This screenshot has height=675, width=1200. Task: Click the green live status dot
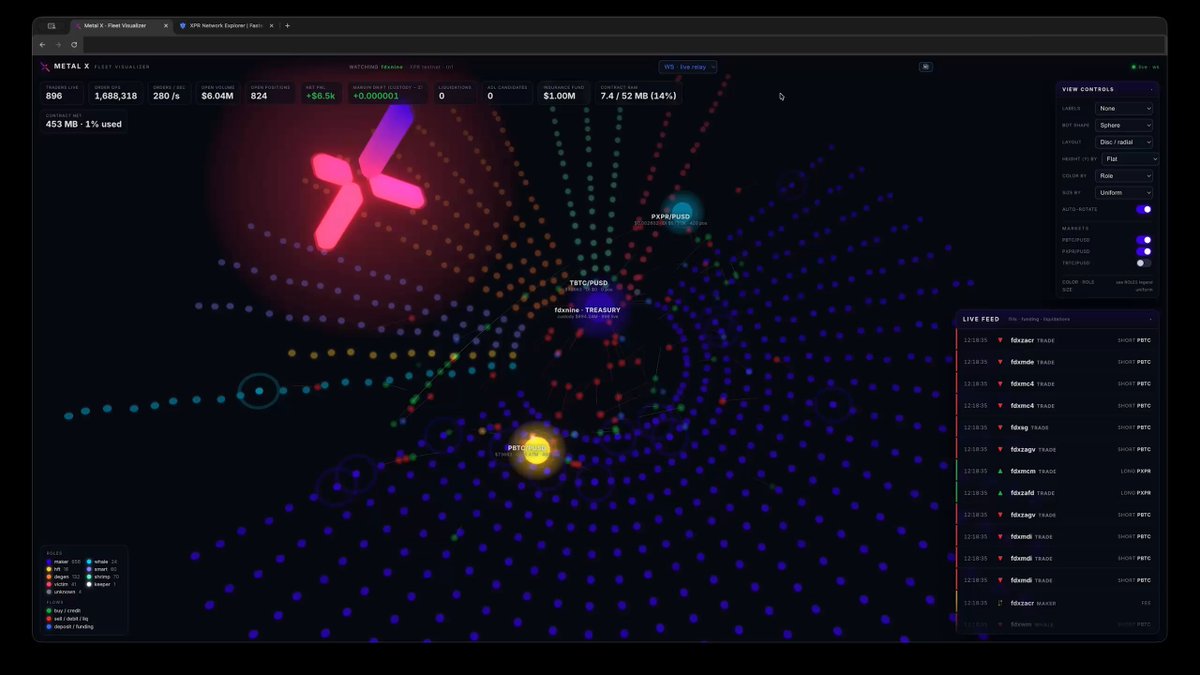(1133, 67)
